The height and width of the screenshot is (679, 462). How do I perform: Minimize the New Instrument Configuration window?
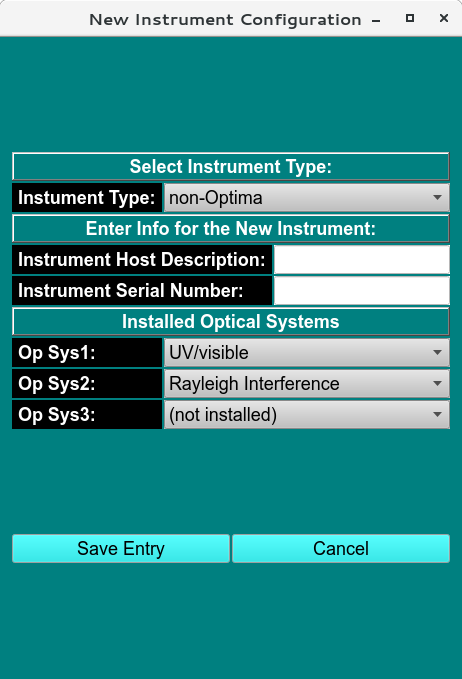pos(376,20)
